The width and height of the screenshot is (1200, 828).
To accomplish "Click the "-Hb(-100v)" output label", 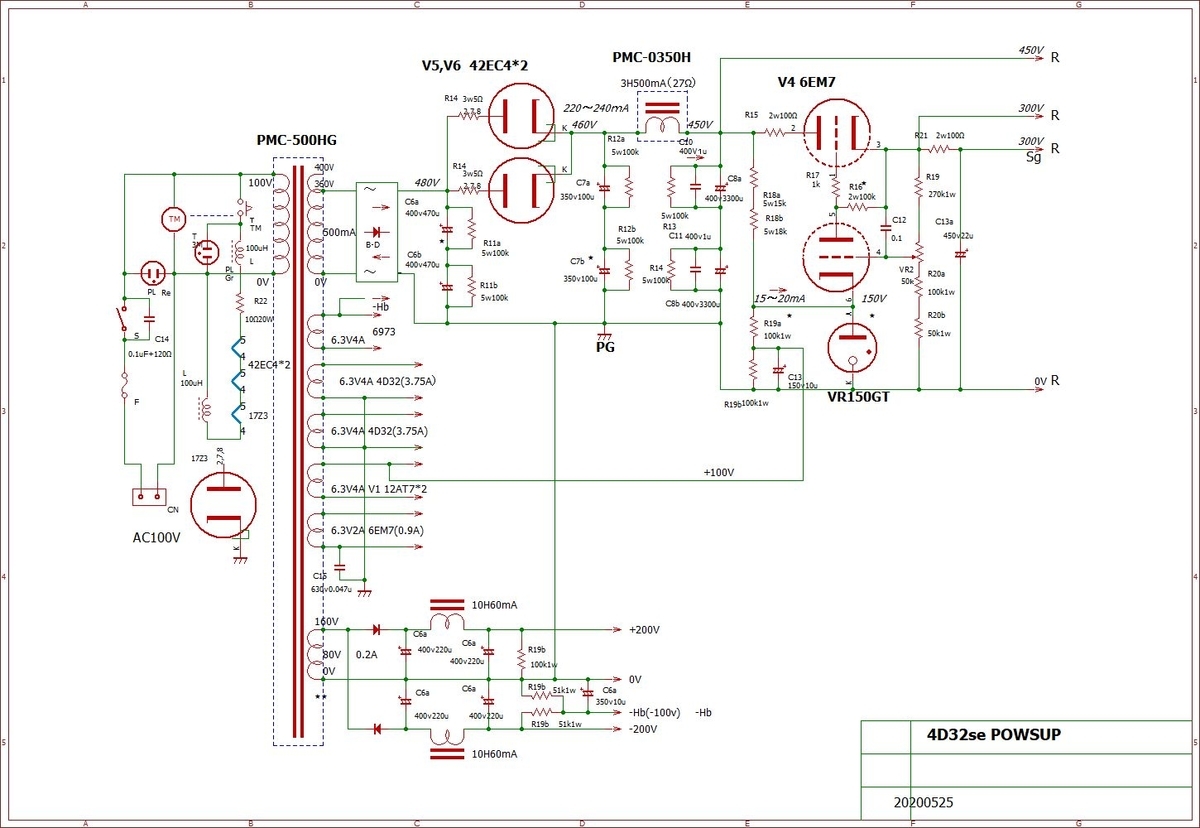I will pos(655,712).
